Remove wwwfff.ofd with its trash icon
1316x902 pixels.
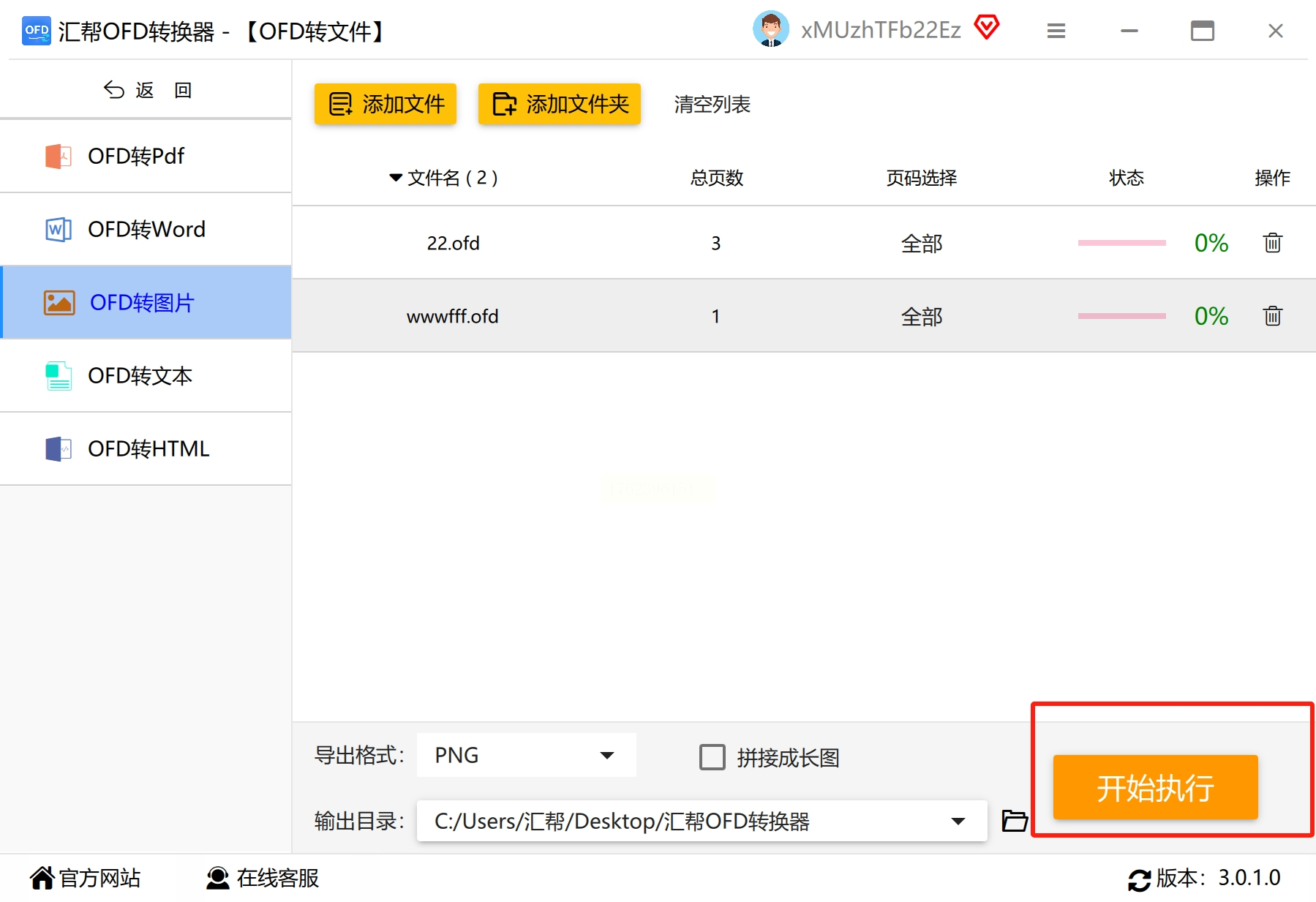tap(1272, 316)
